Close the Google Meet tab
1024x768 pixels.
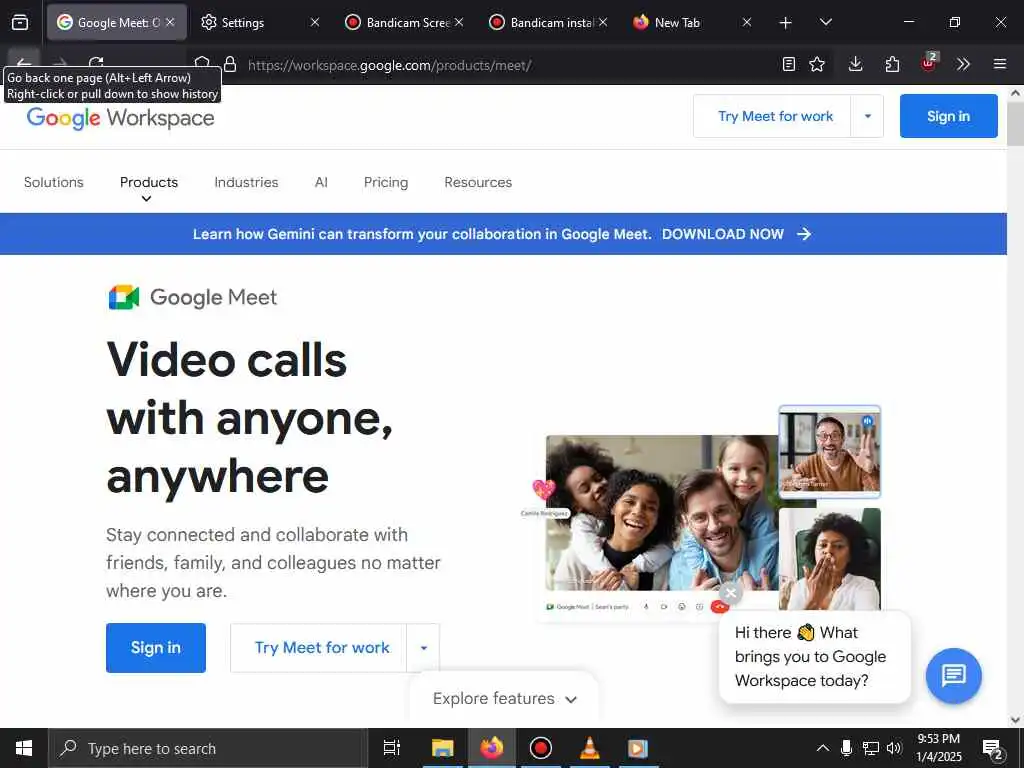click(170, 22)
